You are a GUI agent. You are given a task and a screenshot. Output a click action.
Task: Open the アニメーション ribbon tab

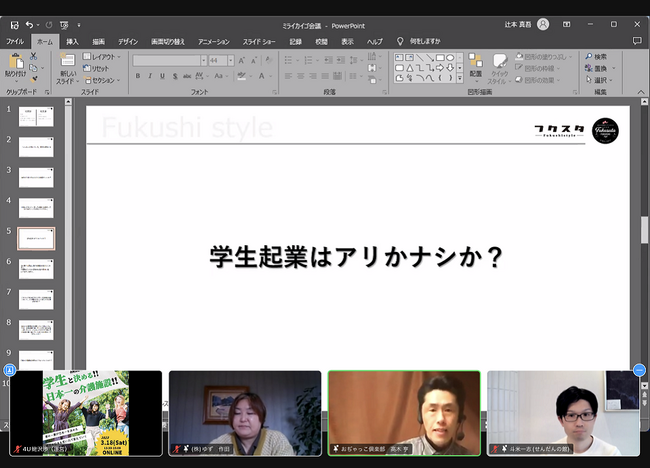[x=213, y=41]
